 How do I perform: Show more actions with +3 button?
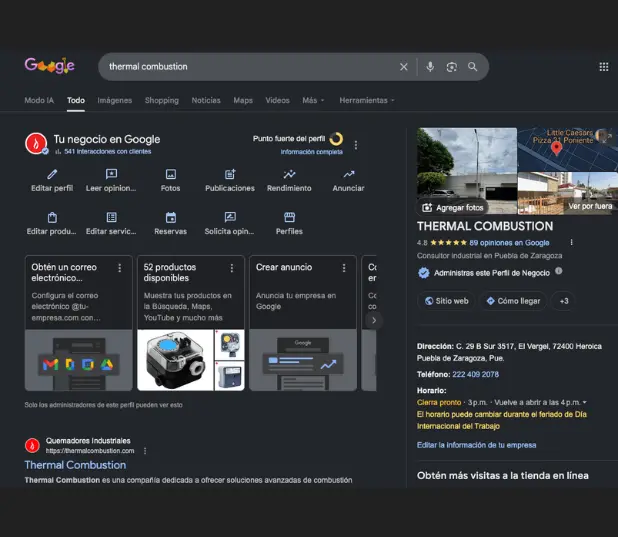tap(564, 301)
